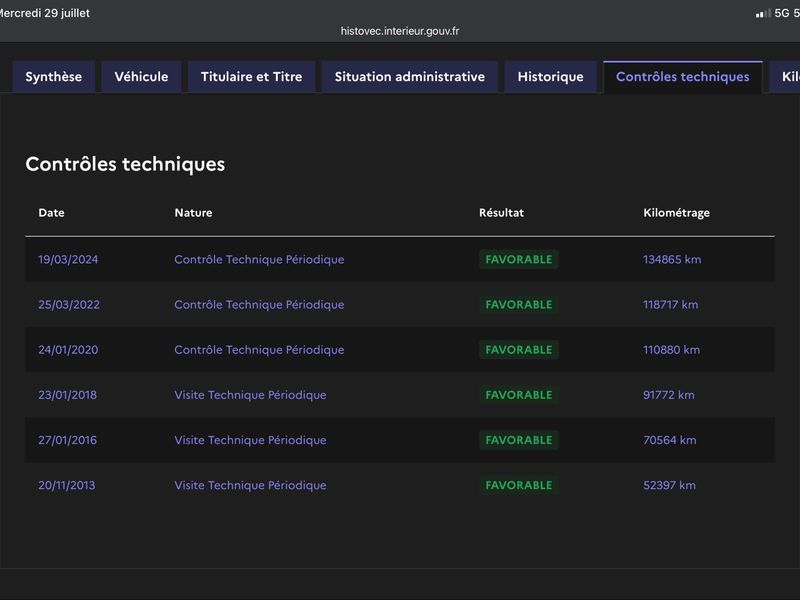Select the Titulaire et Titre tab
This screenshot has height=600, width=800.
252,77
